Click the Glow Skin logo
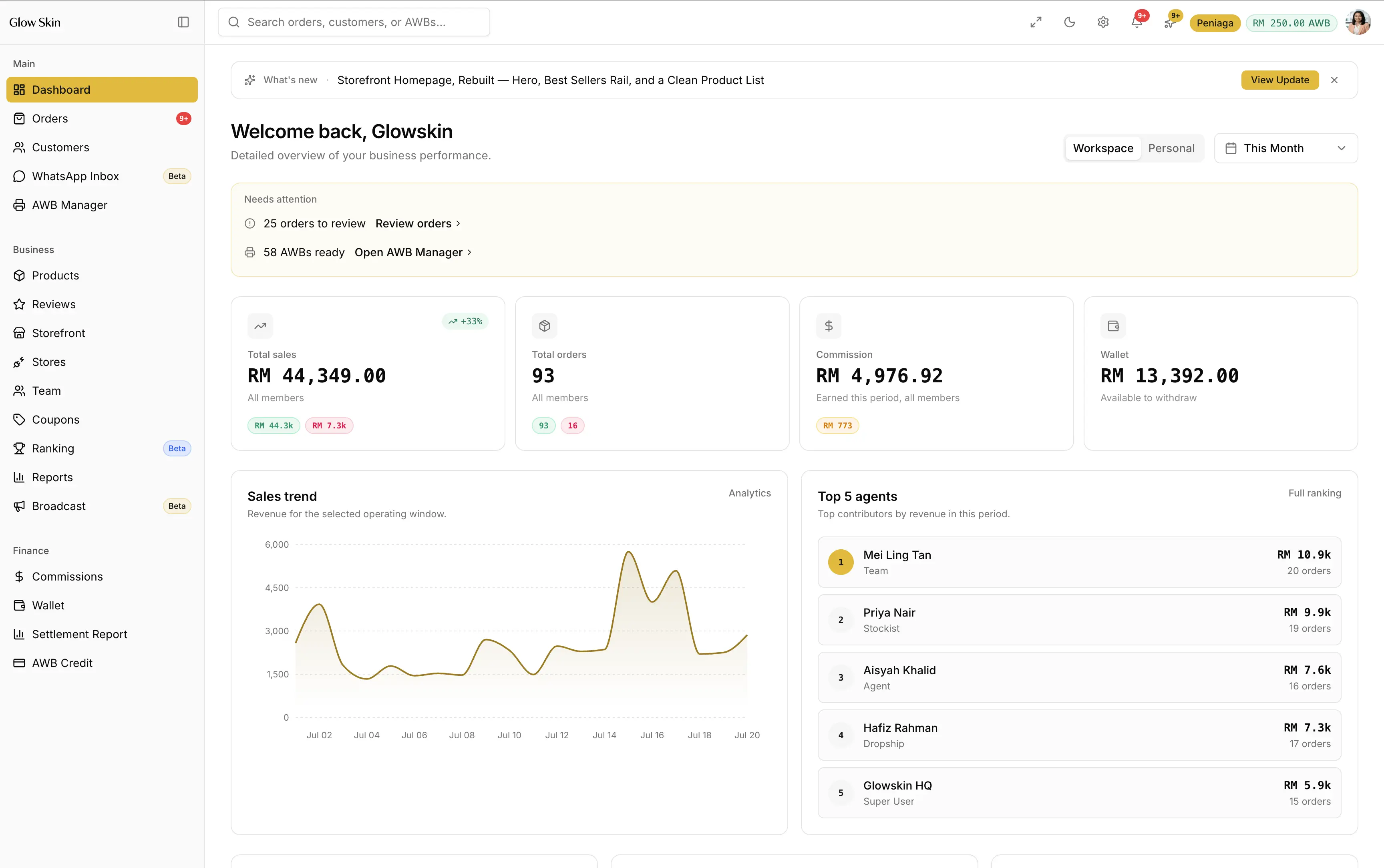 [35, 22]
